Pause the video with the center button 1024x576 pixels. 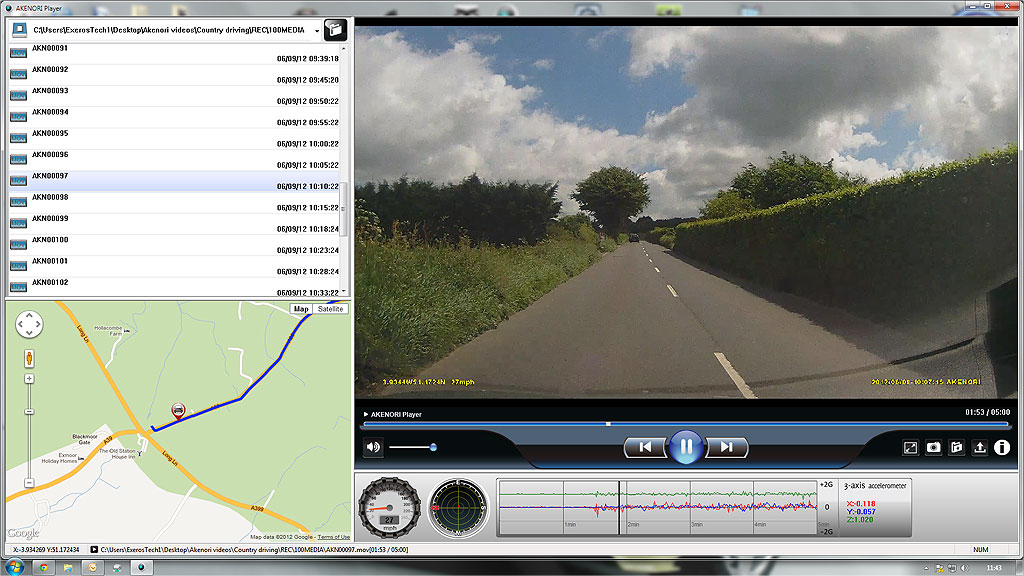tap(686, 447)
